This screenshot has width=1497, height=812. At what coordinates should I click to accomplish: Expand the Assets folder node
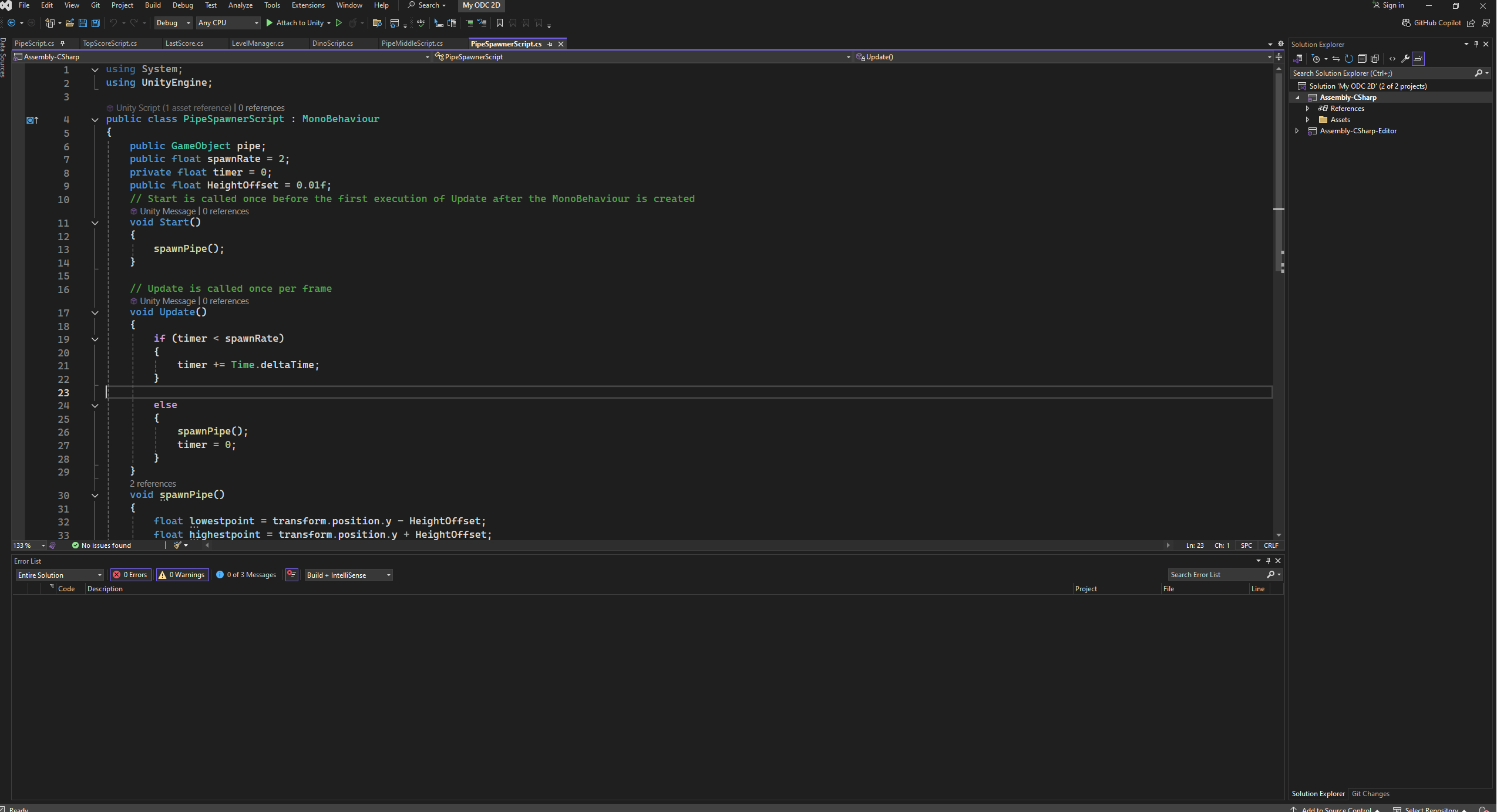[x=1308, y=120]
